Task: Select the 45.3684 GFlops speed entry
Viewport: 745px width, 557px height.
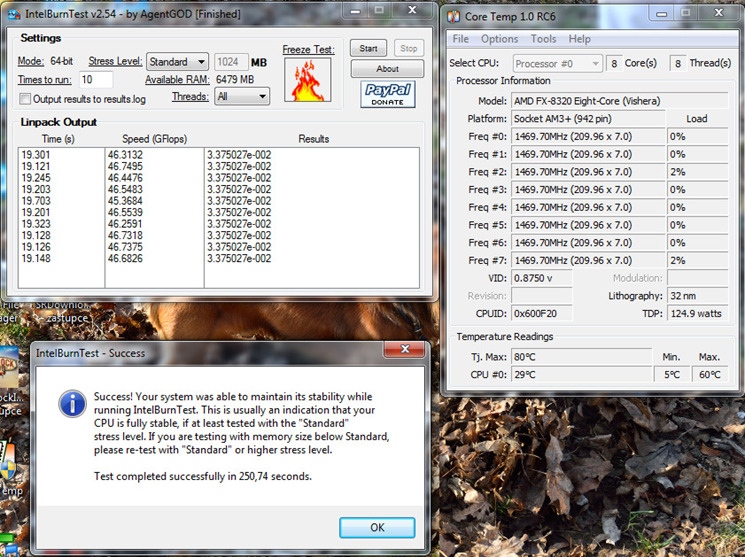Action: [x=125, y=201]
